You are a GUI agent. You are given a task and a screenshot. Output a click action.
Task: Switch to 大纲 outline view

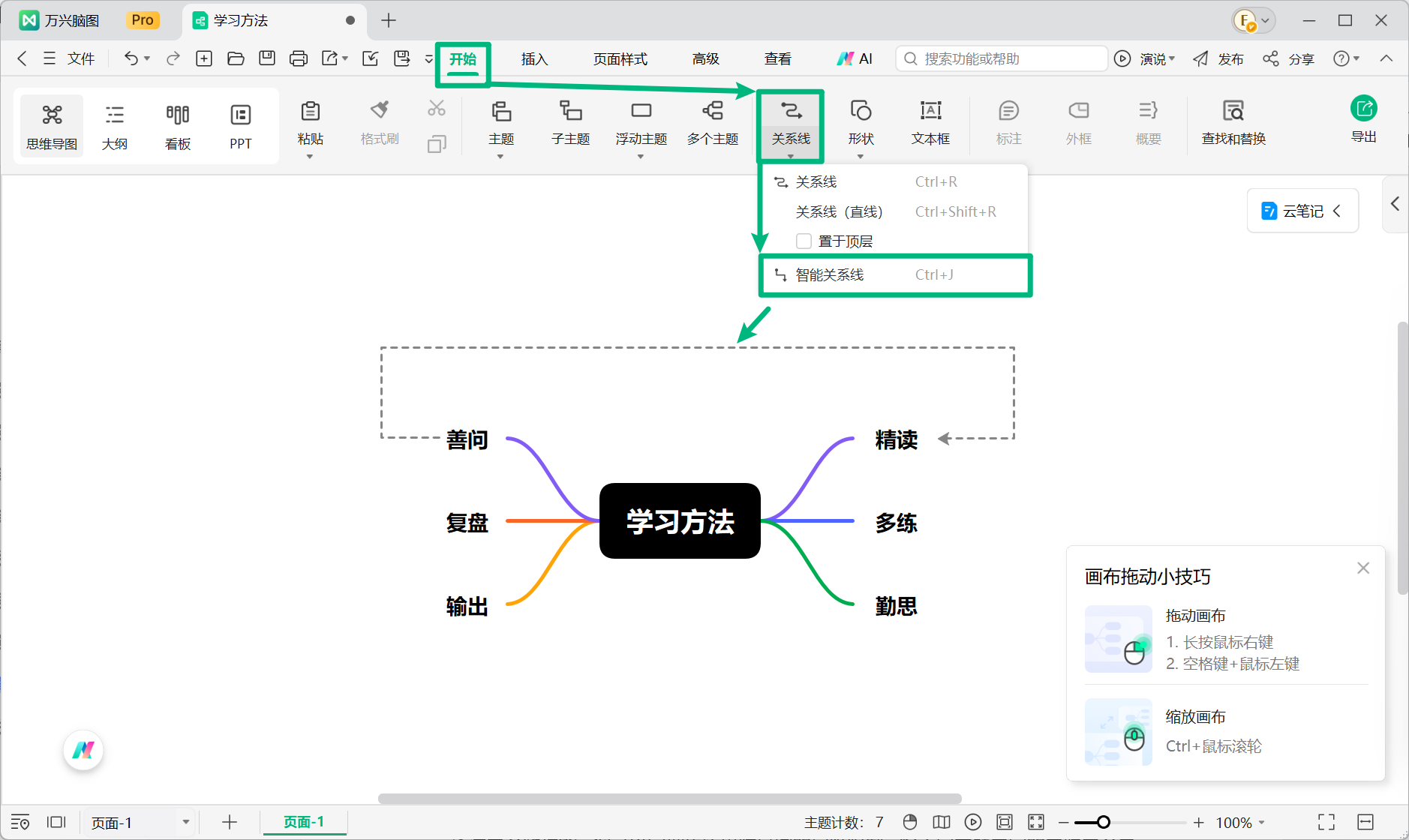(115, 126)
